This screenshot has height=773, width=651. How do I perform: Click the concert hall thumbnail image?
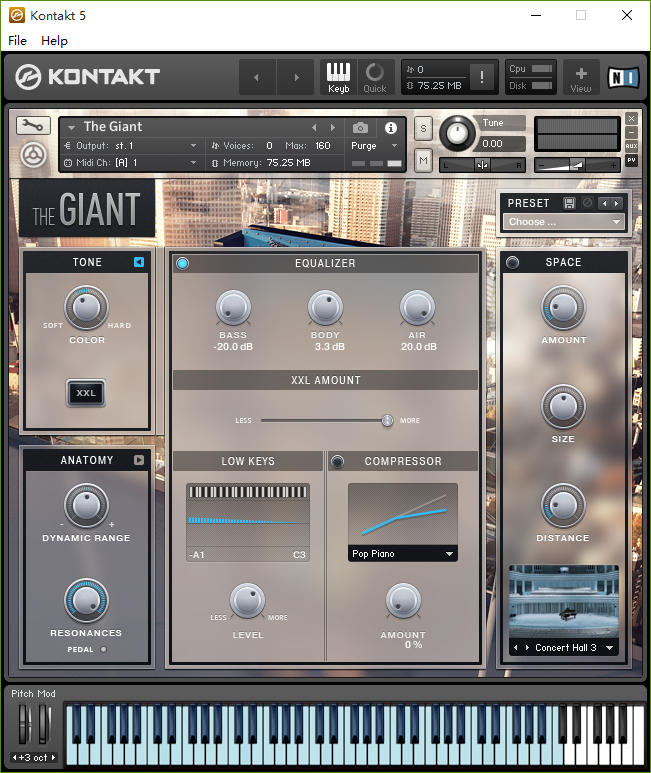click(563, 602)
